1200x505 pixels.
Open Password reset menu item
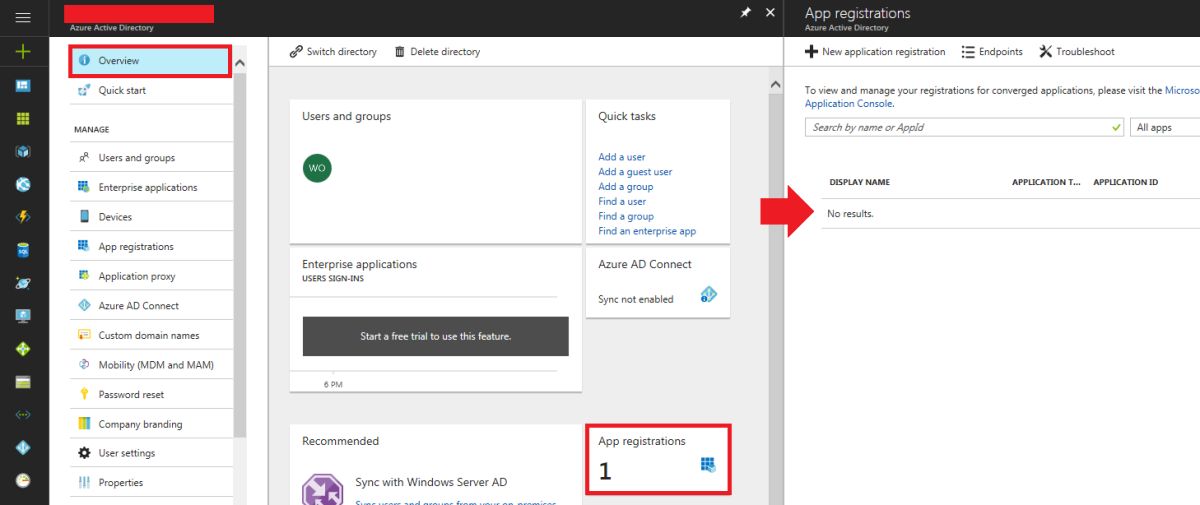pyautogui.click(x=153, y=394)
